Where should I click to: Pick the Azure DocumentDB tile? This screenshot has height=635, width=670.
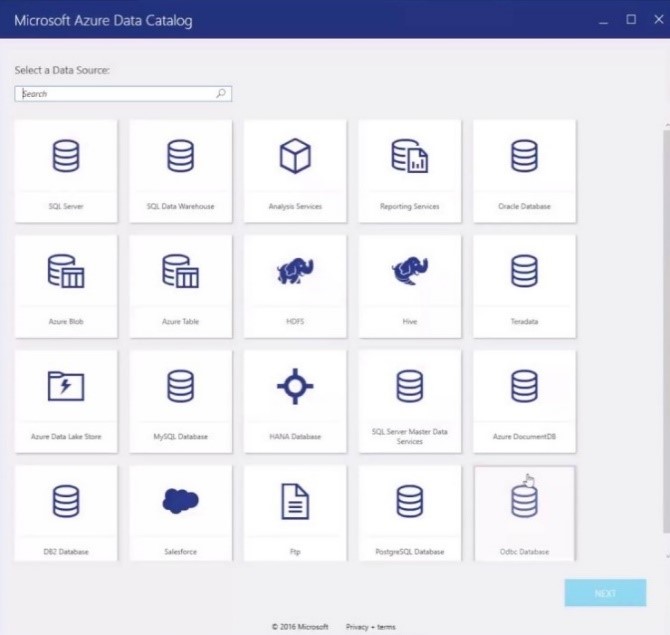tap(524, 401)
